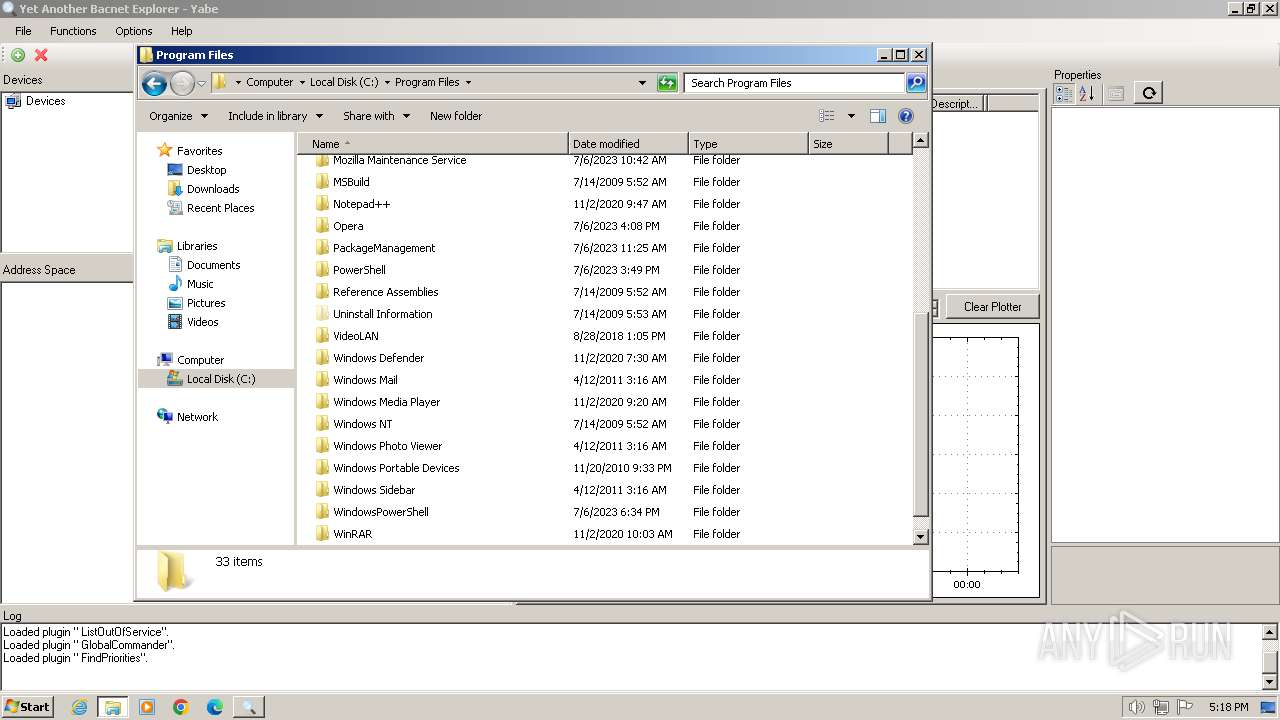Image resolution: width=1280 pixels, height=720 pixels.
Task: Select the VideoLAN folder icon
Action: pyautogui.click(x=322, y=336)
